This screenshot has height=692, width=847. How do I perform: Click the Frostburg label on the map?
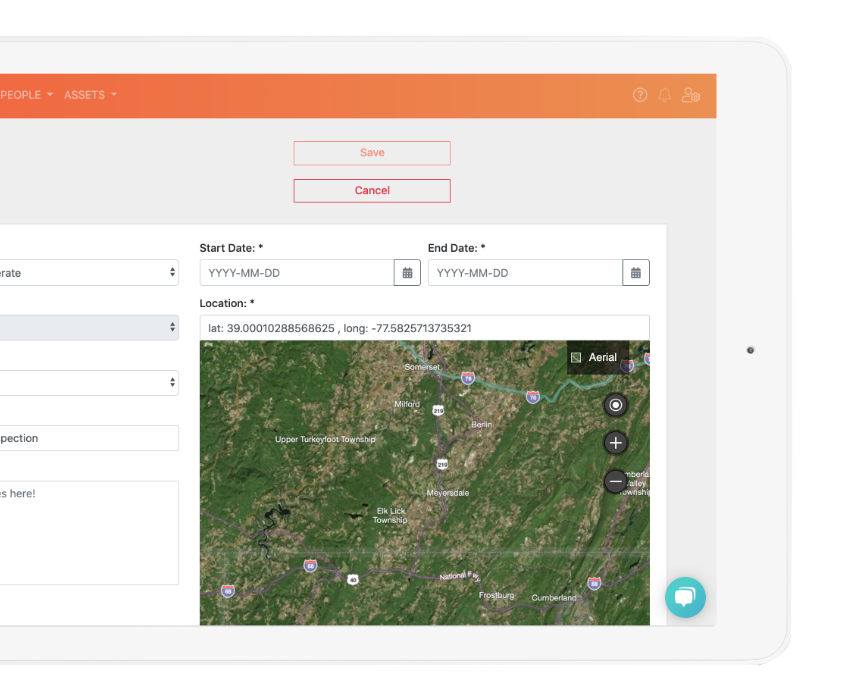(x=496, y=595)
